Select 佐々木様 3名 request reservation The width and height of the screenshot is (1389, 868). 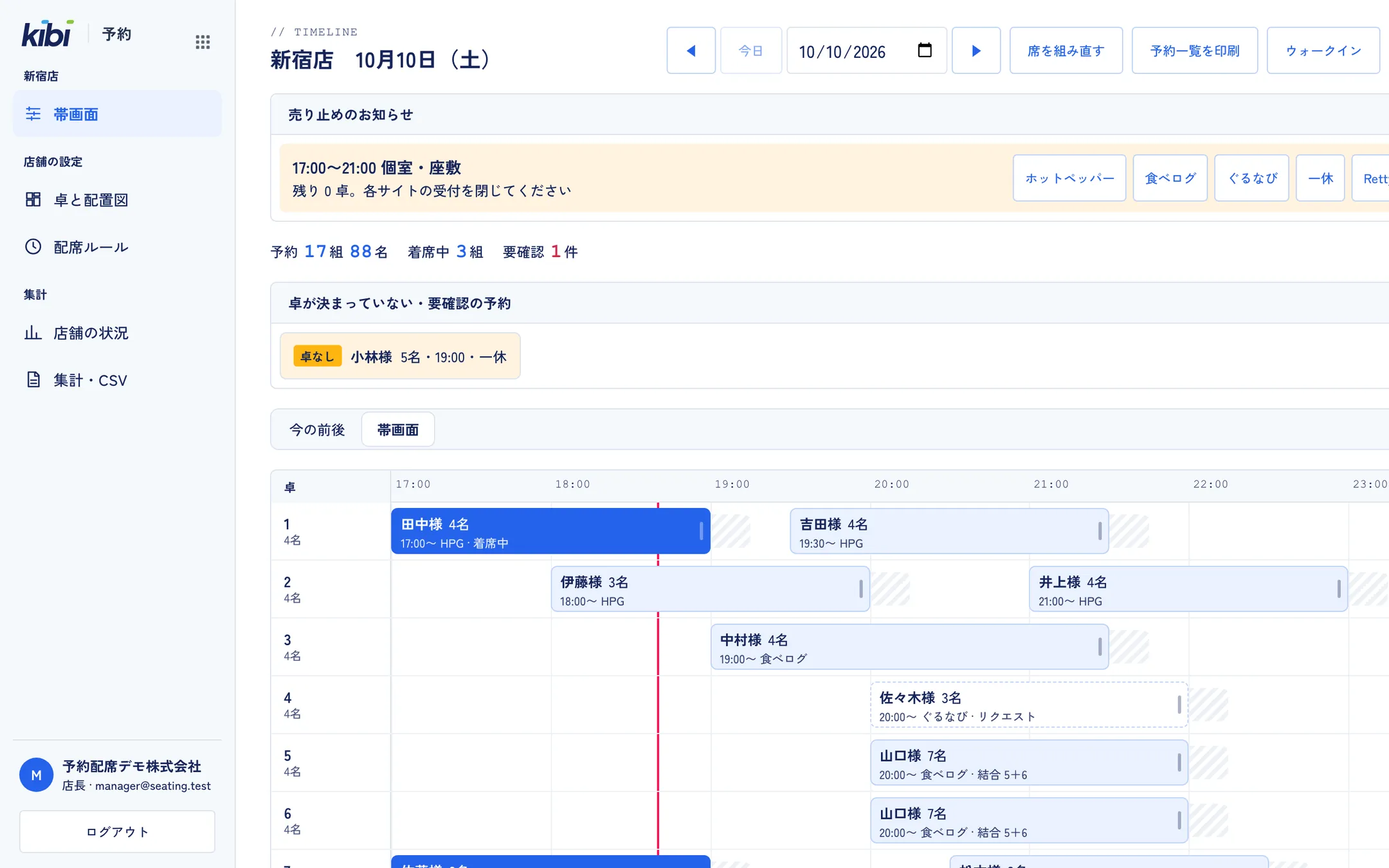point(1029,705)
